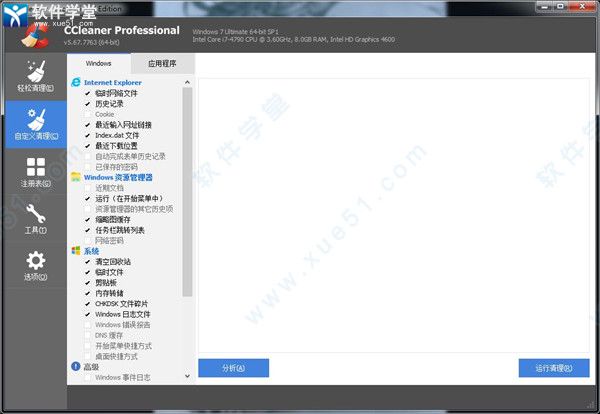Image resolution: width=600 pixels, height=414 pixels.
Task: Uncheck 最近下载位置
Action: [88, 146]
